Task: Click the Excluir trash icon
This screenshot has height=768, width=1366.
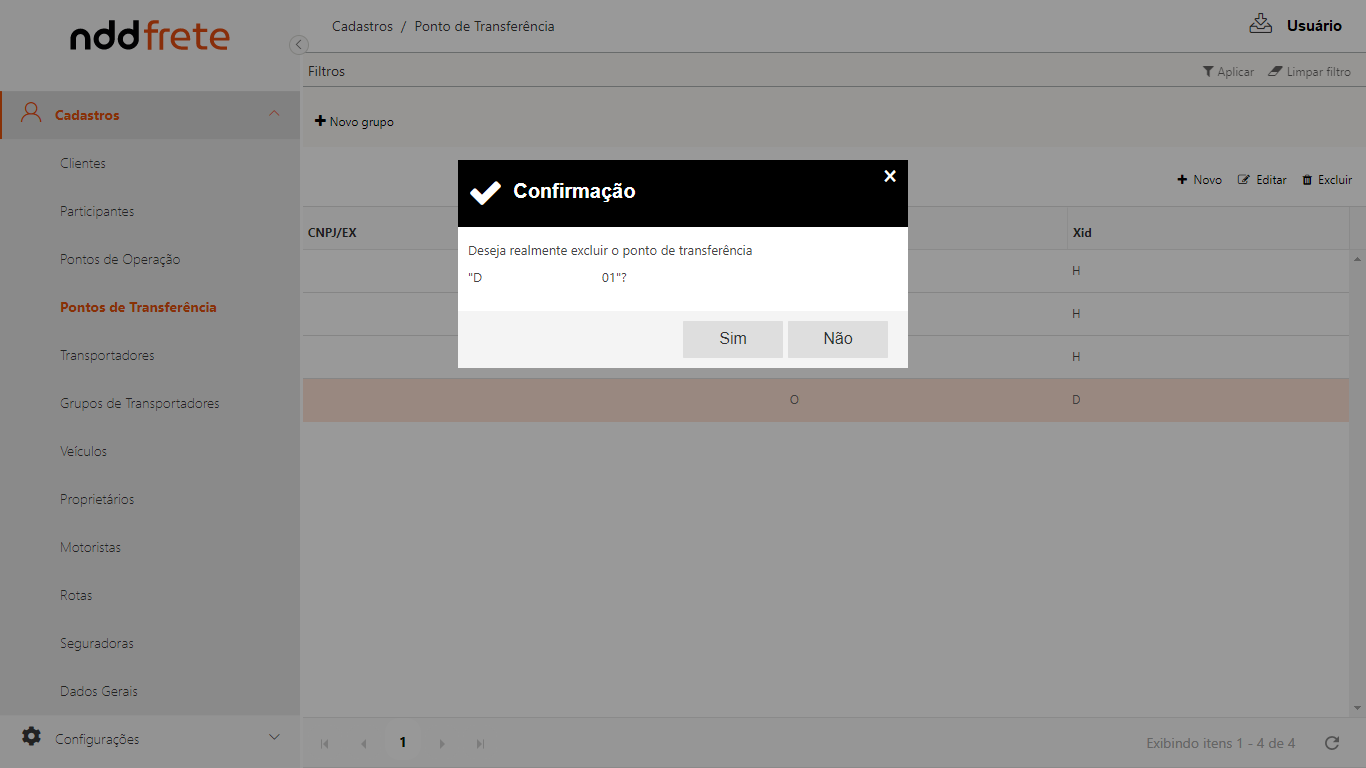Action: pyautogui.click(x=1307, y=180)
